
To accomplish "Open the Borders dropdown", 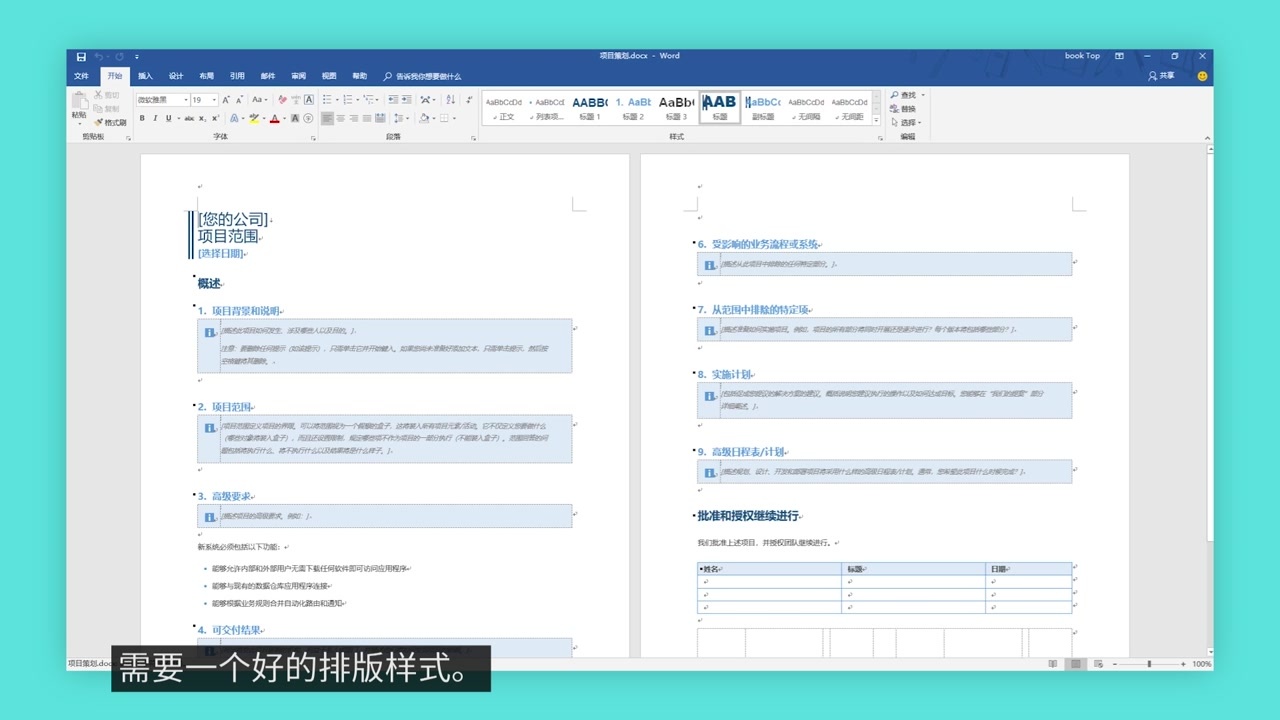I will point(454,118).
